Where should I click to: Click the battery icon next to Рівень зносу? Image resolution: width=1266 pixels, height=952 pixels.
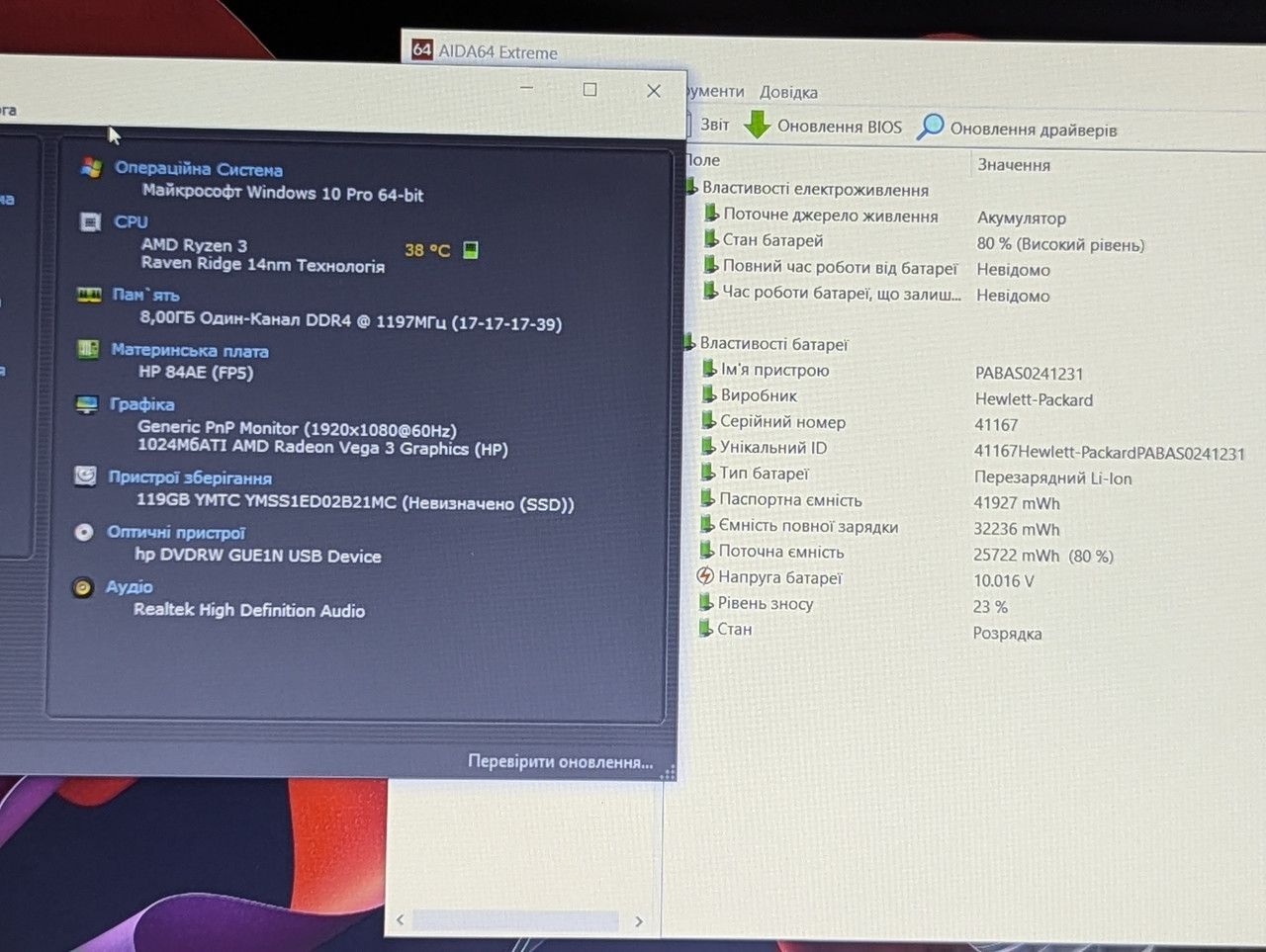(x=706, y=602)
